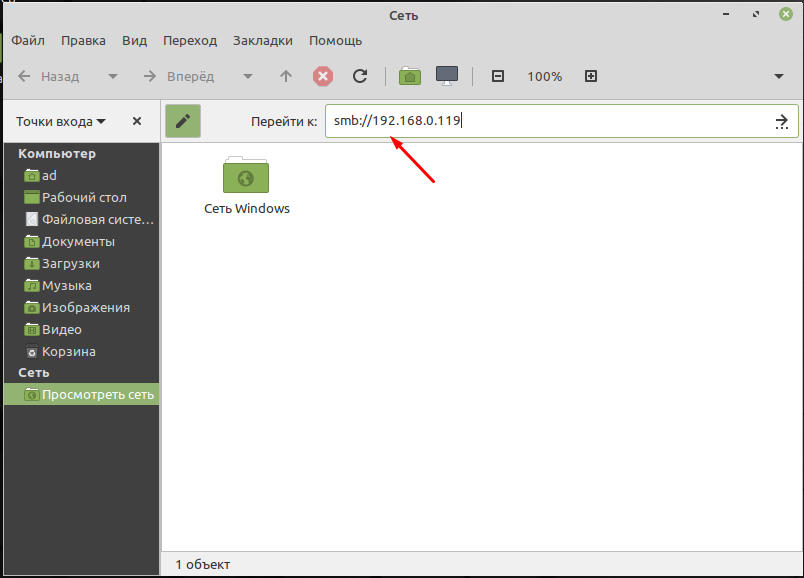Collapse the Компьютер sidebar section header

pos(57,153)
